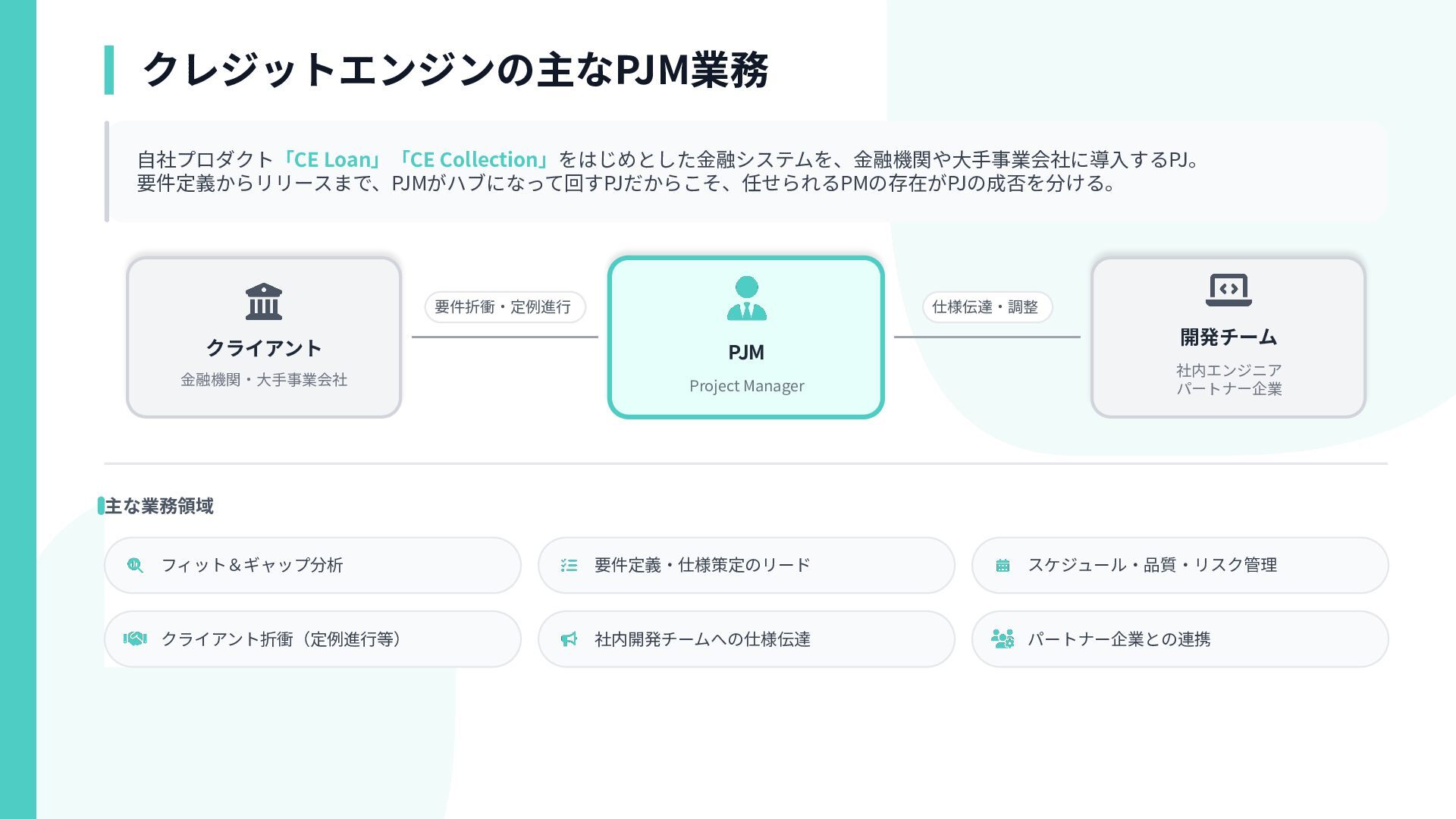Viewport: 1456px width, 819px height.
Task: Click the 開発チーム card heading
Action: 1228,337
